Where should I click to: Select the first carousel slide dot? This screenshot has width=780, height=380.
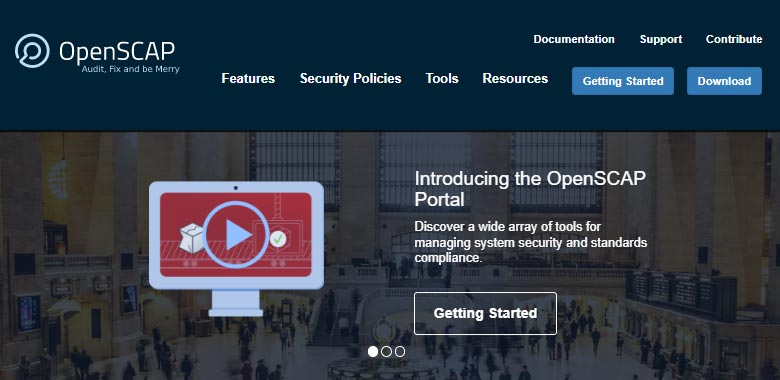pos(373,352)
